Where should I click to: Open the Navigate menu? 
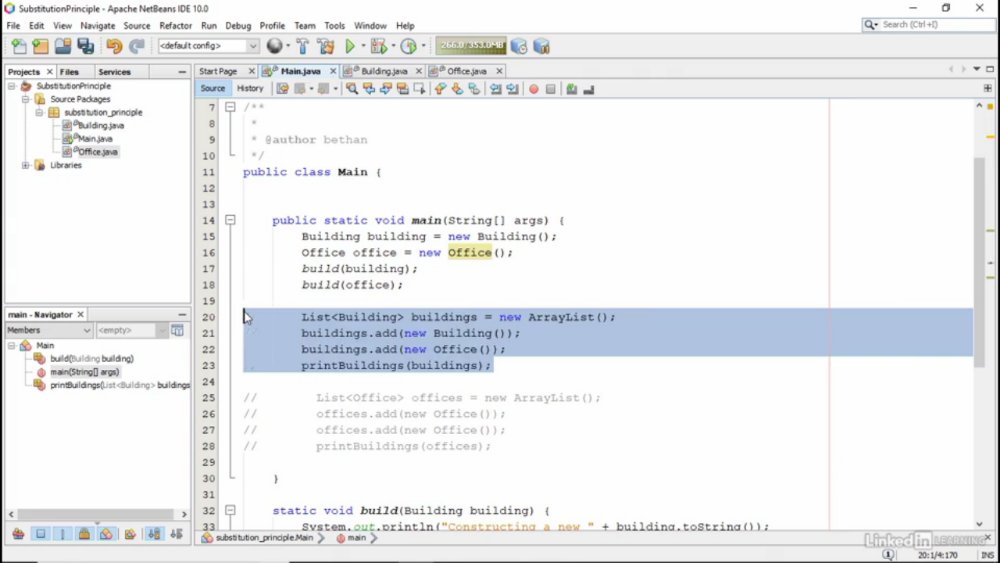pyautogui.click(x=98, y=26)
